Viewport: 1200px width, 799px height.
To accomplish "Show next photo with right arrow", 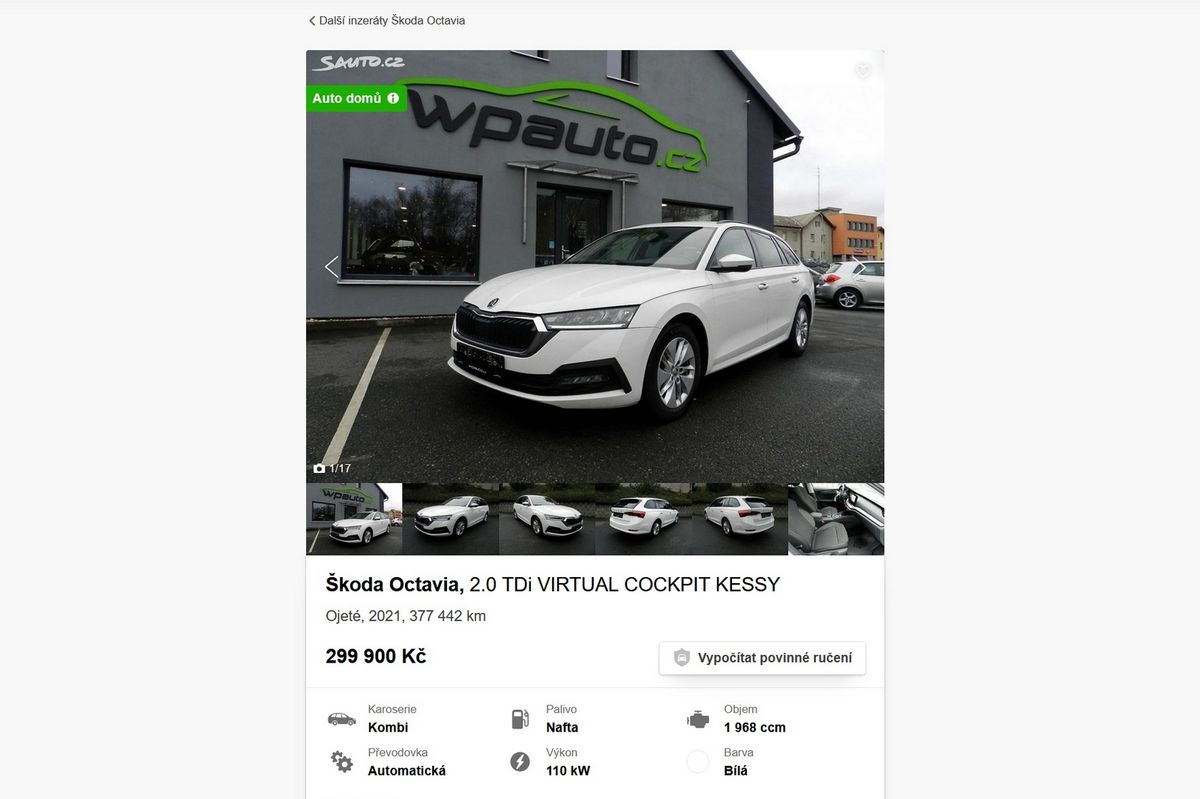I will click(x=858, y=267).
